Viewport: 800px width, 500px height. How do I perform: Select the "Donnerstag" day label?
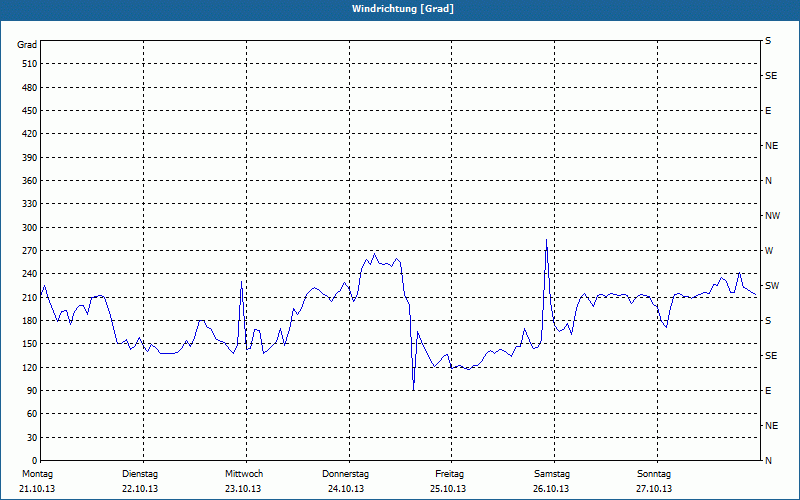(x=345, y=474)
